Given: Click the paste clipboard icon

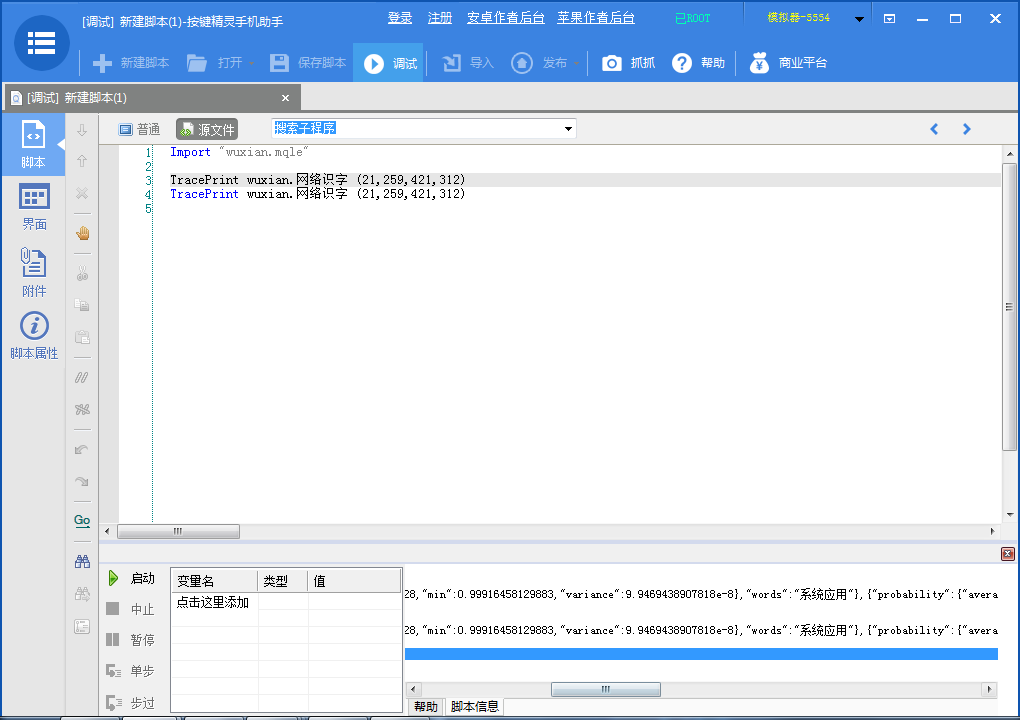Looking at the screenshot, I should pos(82,337).
